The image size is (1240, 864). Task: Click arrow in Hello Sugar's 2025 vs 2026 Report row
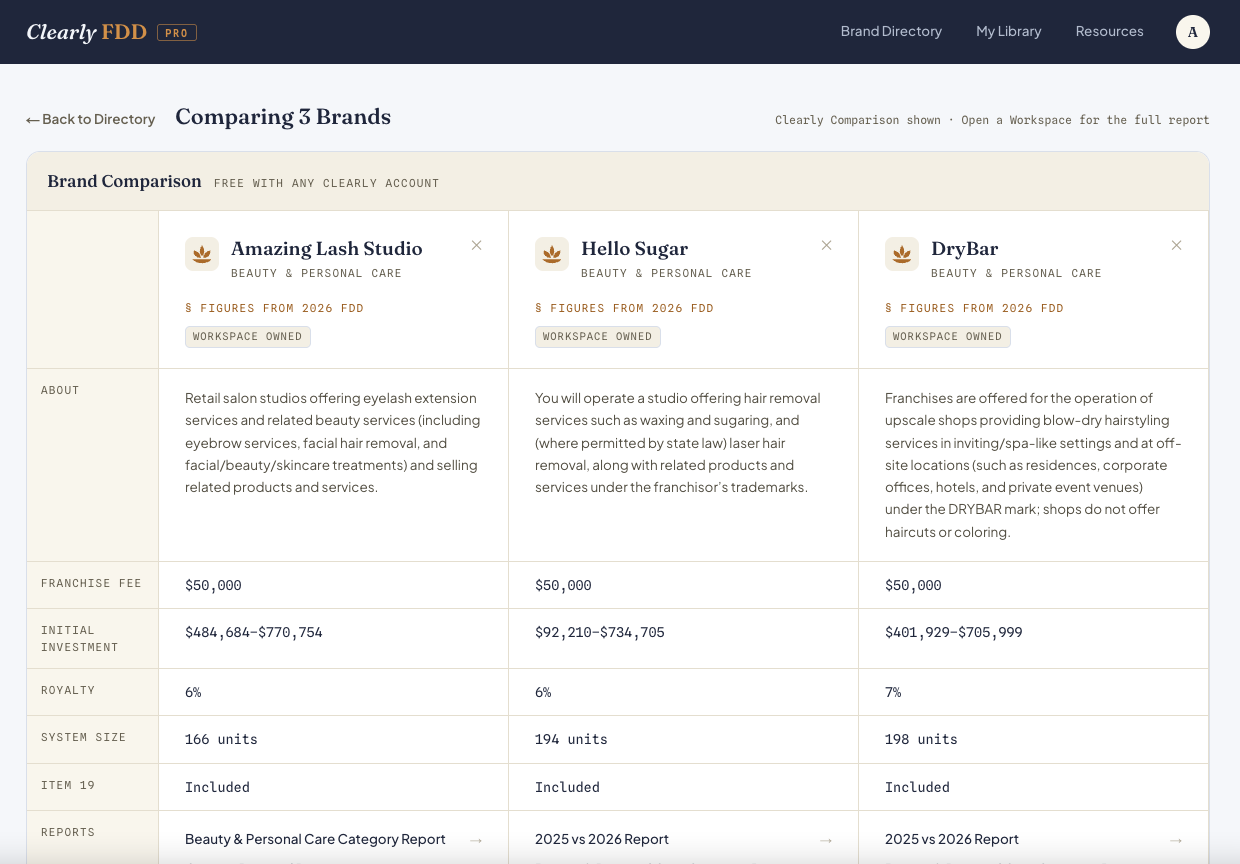826,840
